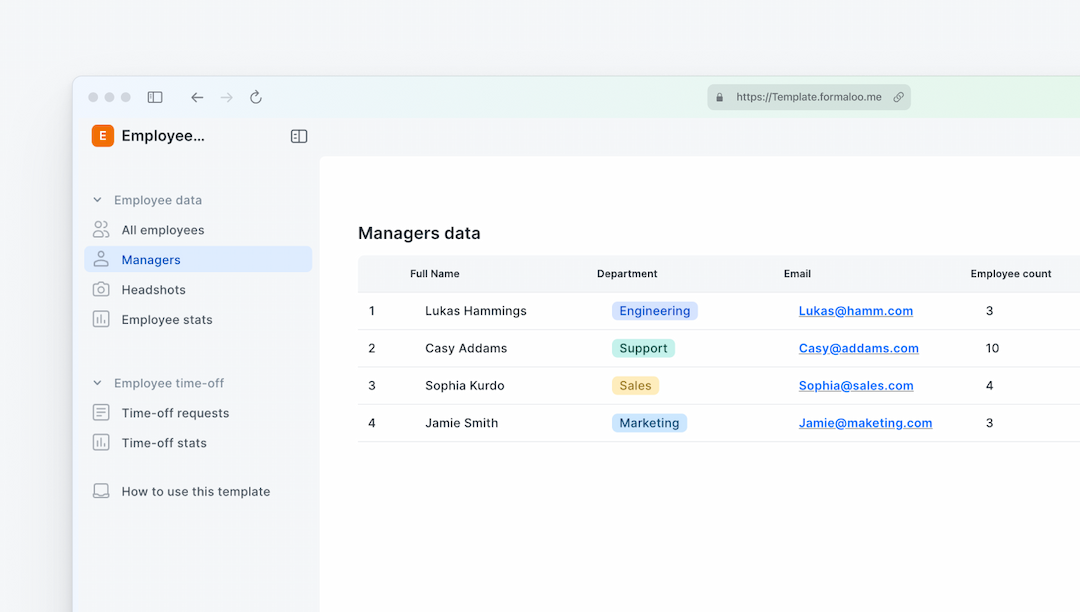Click the orange Employee app logo
The image size is (1080, 612).
tap(102, 135)
